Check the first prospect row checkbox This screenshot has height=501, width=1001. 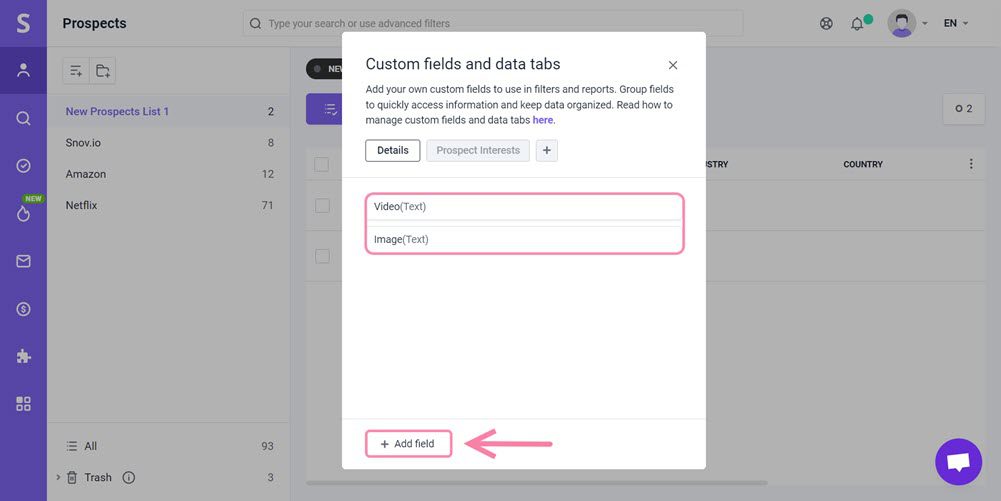click(322, 205)
